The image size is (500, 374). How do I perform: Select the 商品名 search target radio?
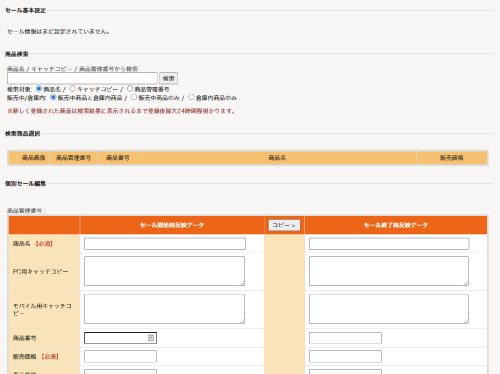pos(39,89)
